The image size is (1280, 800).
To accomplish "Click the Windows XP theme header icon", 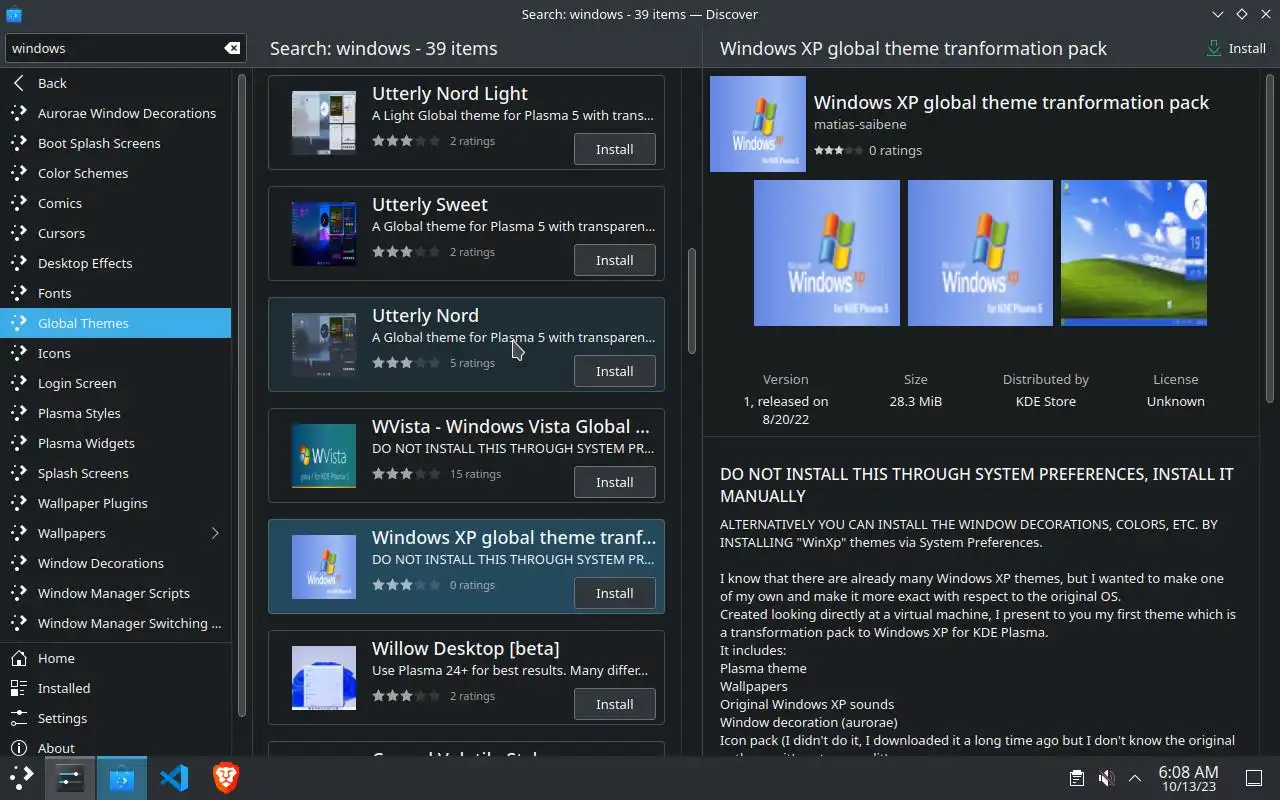I will (x=758, y=124).
